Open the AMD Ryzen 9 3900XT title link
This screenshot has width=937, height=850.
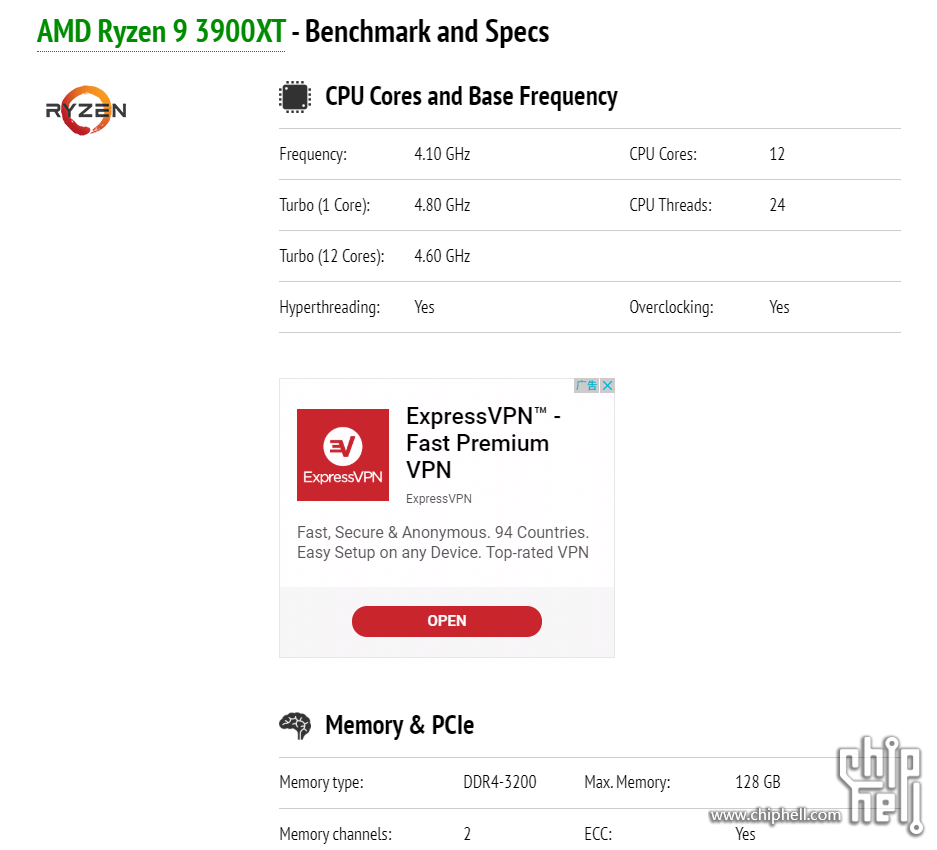(161, 32)
